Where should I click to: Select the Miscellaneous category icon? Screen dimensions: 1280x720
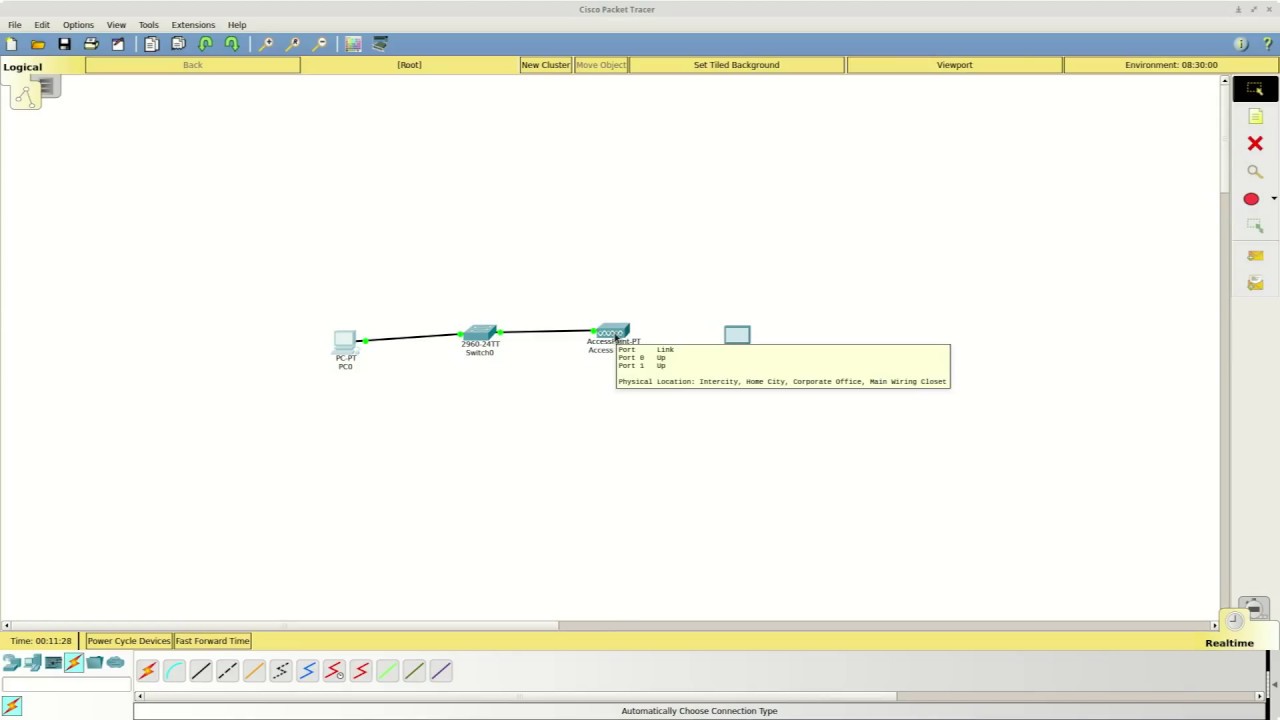pyautogui.click(x=95, y=663)
